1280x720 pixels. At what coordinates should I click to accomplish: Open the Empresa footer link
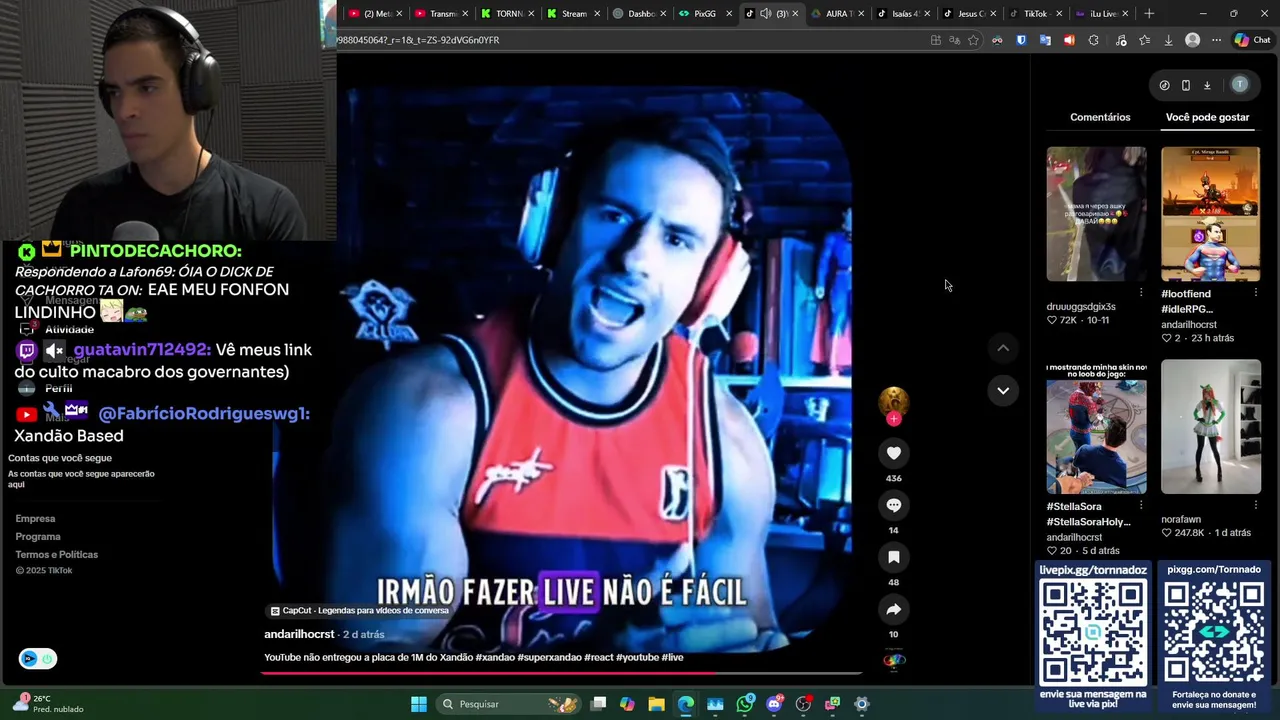tap(35, 519)
